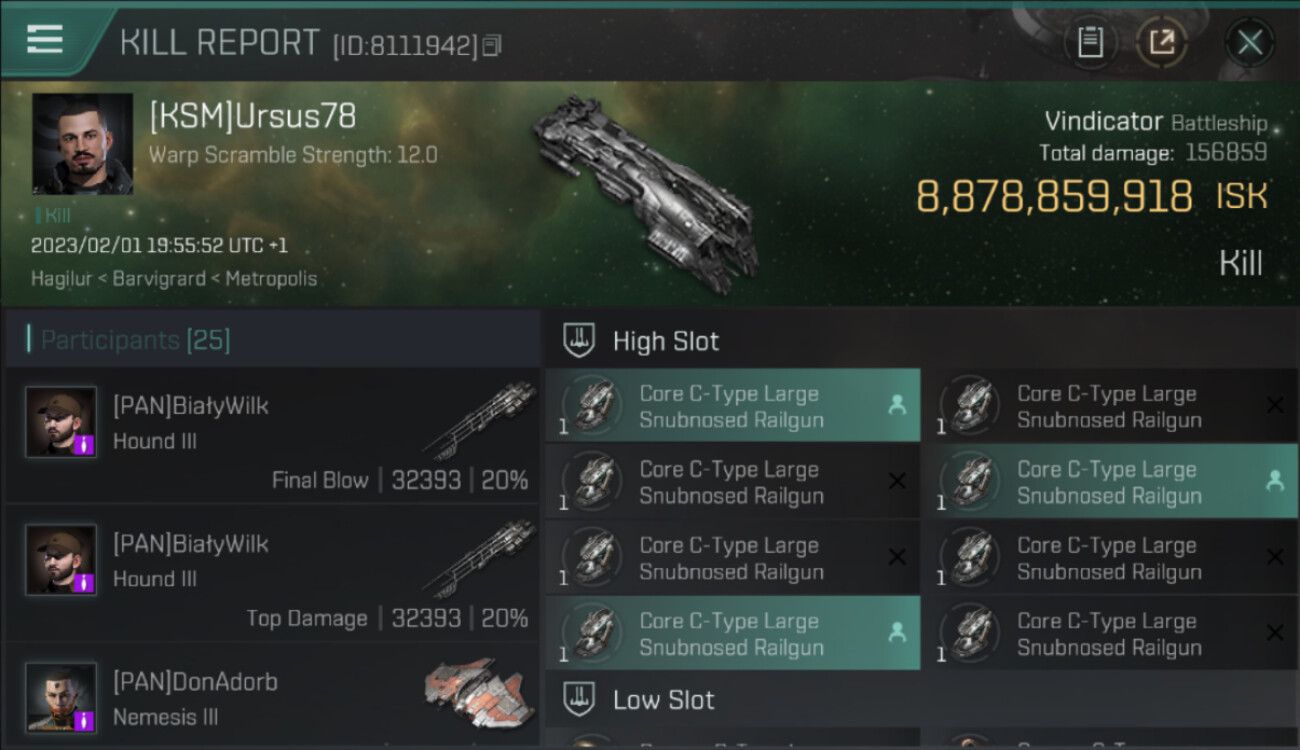1300x750 pixels.
Task: Click the Hagilur < Barvigrard < Metropolis location
Action: (x=174, y=279)
